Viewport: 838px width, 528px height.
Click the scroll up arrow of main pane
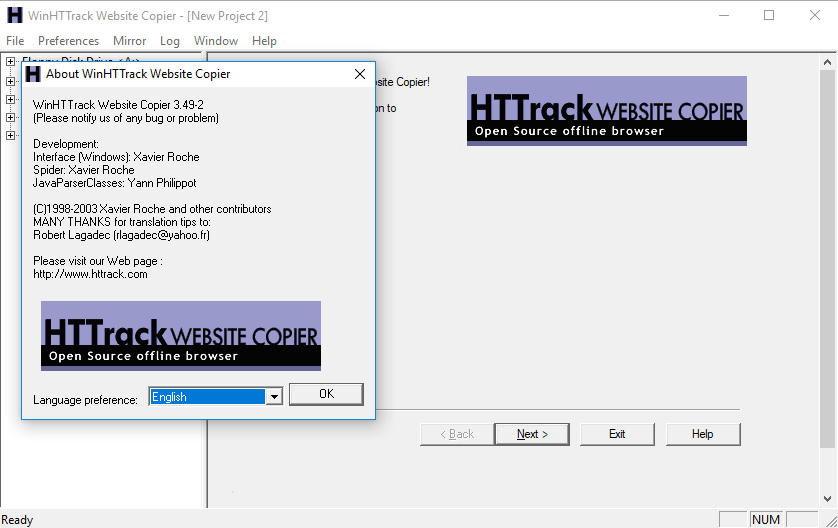click(827, 63)
